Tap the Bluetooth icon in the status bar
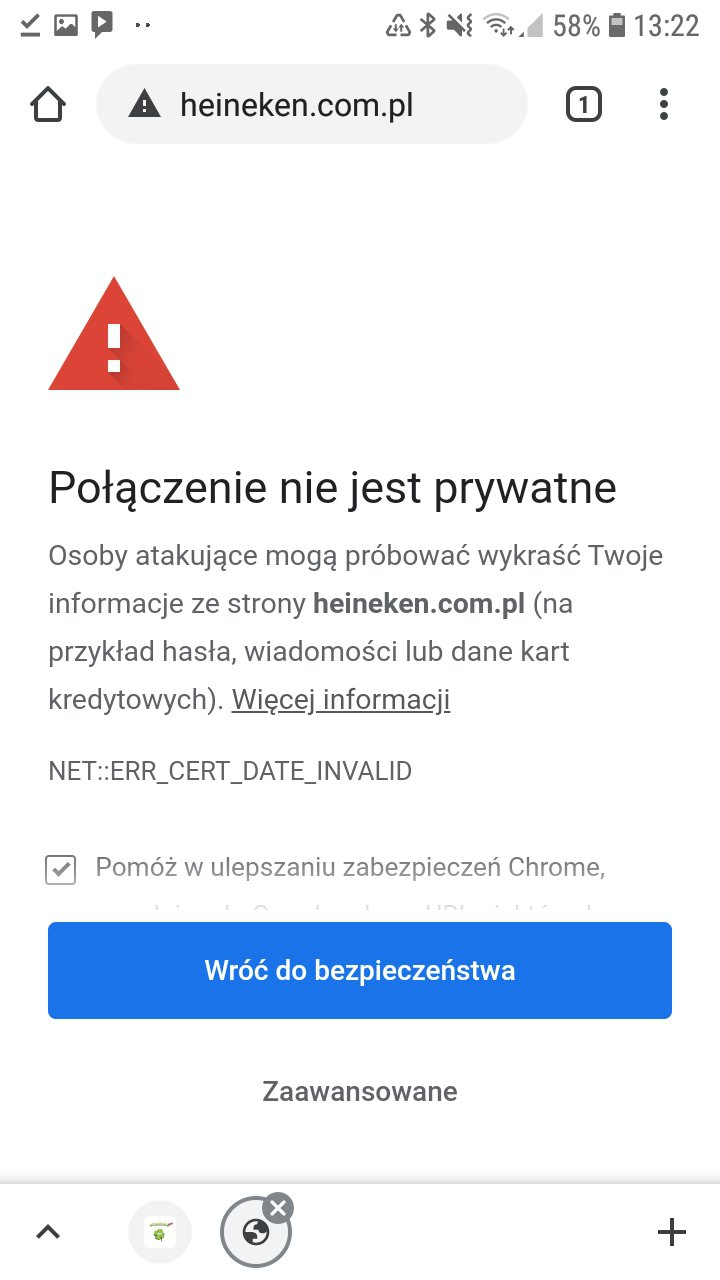Image resolution: width=720 pixels, height=1280 pixels. [x=428, y=26]
